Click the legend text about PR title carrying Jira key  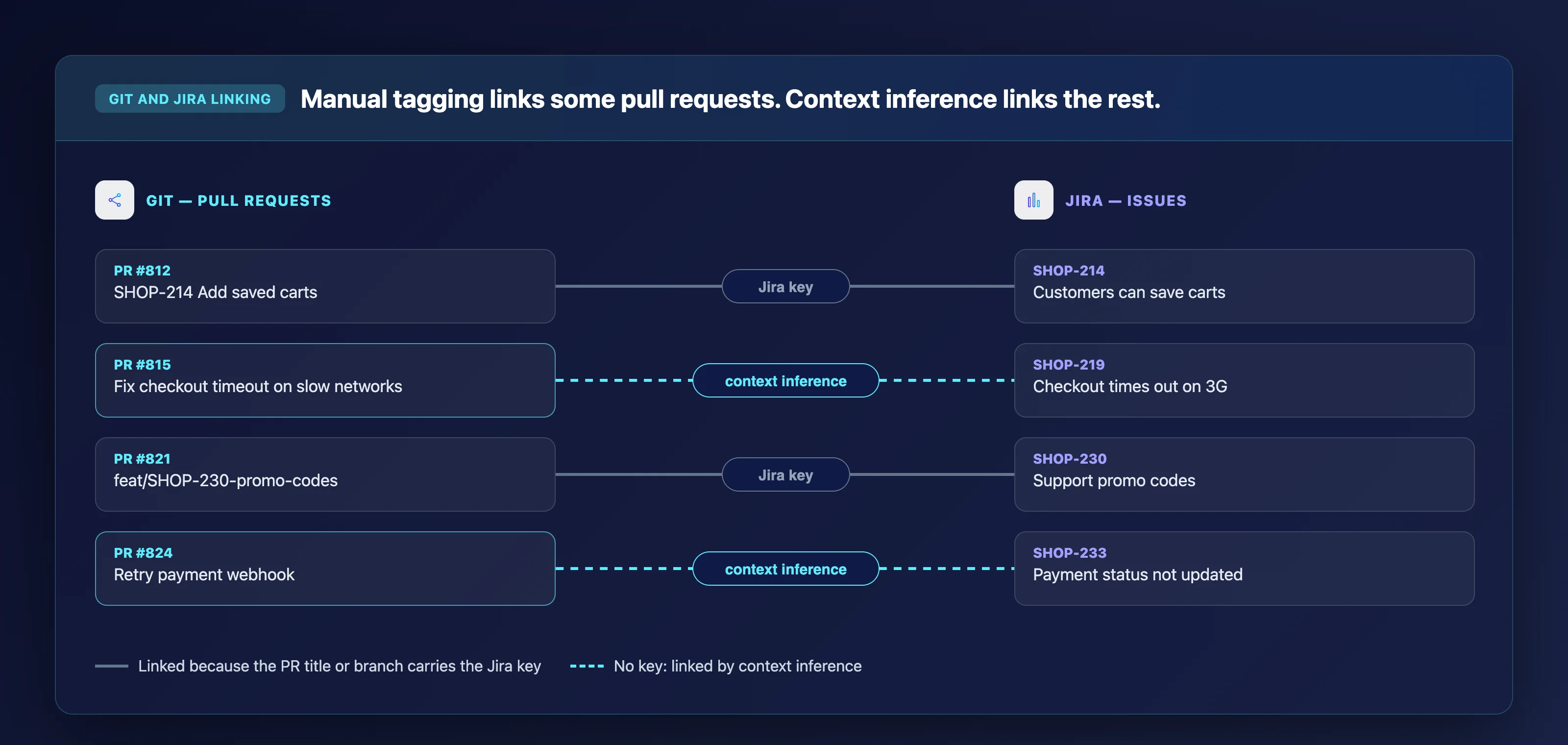point(340,666)
